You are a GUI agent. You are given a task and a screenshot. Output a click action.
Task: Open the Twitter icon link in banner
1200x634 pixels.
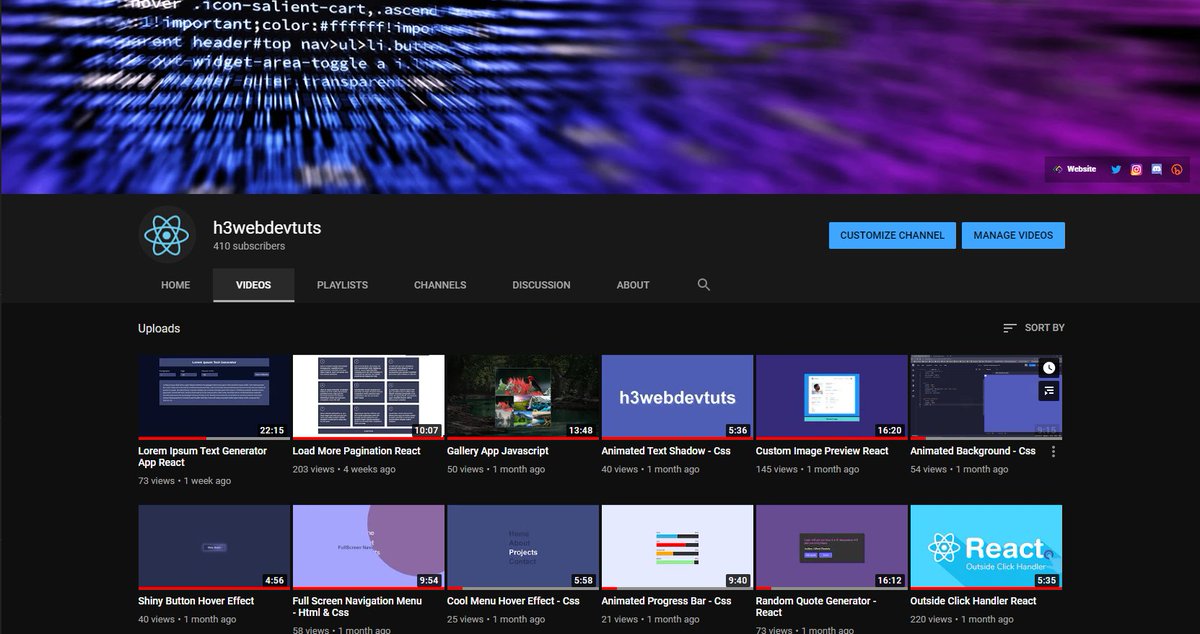[1117, 170]
